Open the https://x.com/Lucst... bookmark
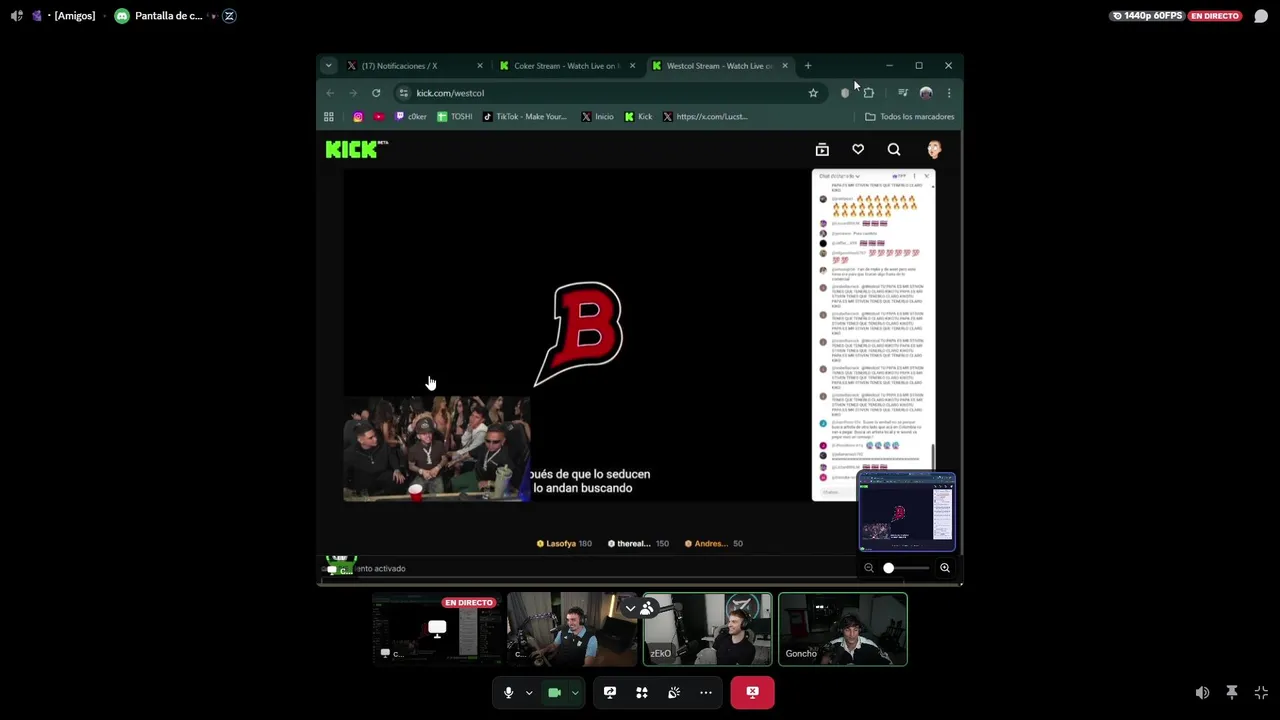1280x720 pixels. click(705, 117)
